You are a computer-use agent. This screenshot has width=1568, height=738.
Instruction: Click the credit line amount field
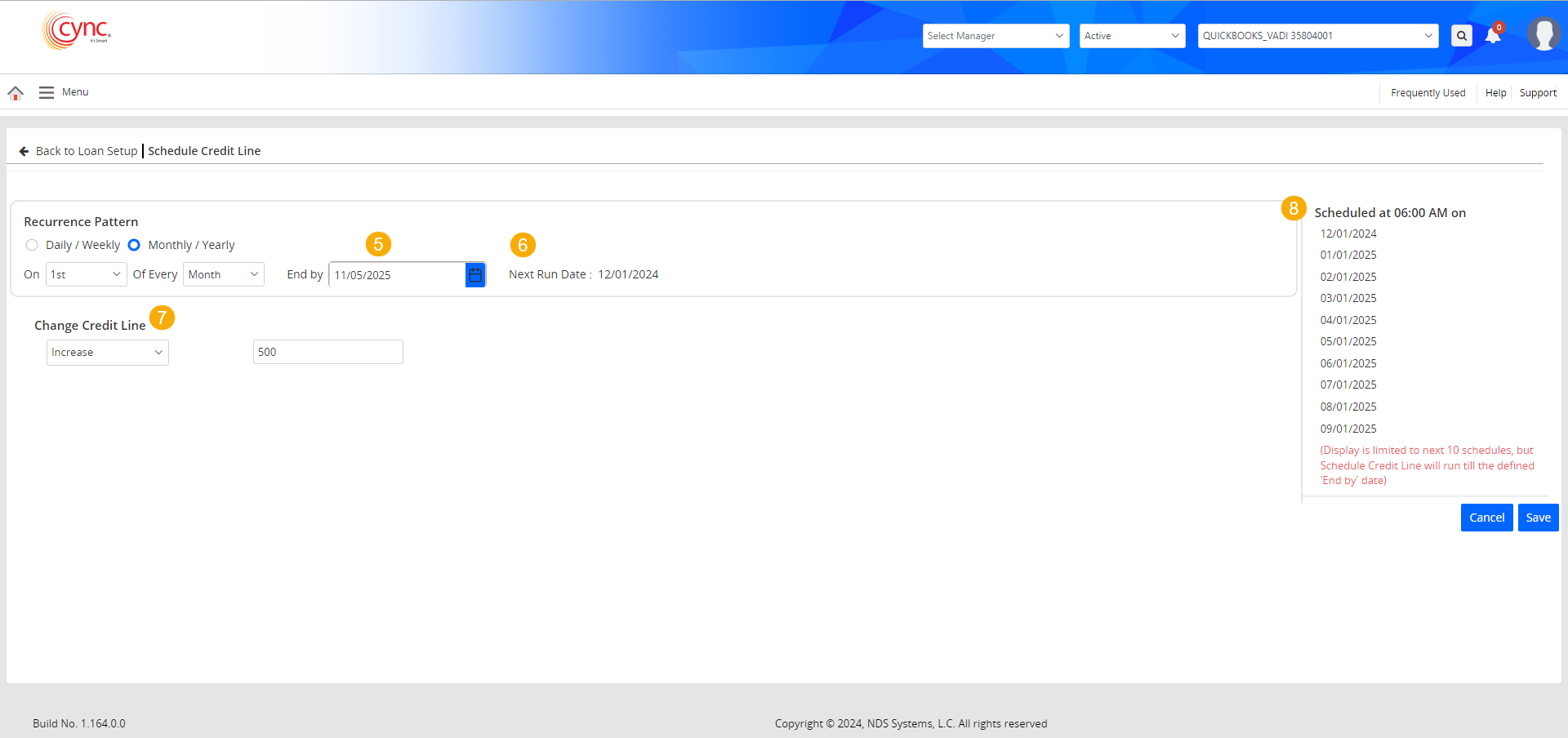tap(327, 353)
